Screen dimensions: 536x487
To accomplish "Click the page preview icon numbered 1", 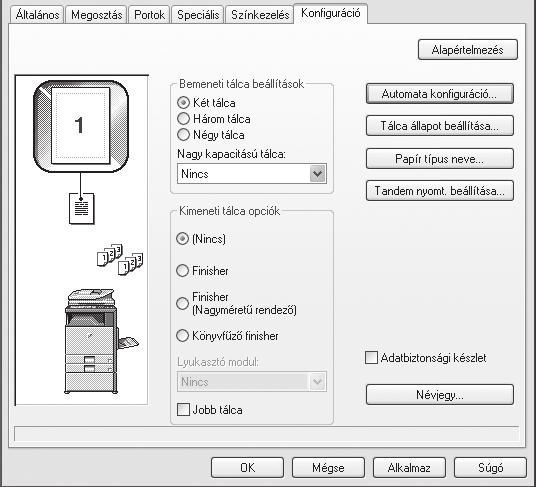I will pyautogui.click(x=81, y=126).
